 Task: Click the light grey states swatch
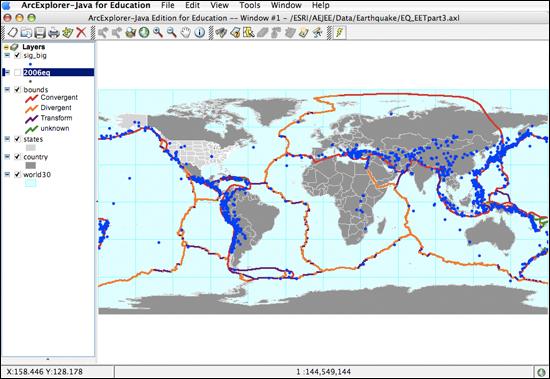pos(31,148)
